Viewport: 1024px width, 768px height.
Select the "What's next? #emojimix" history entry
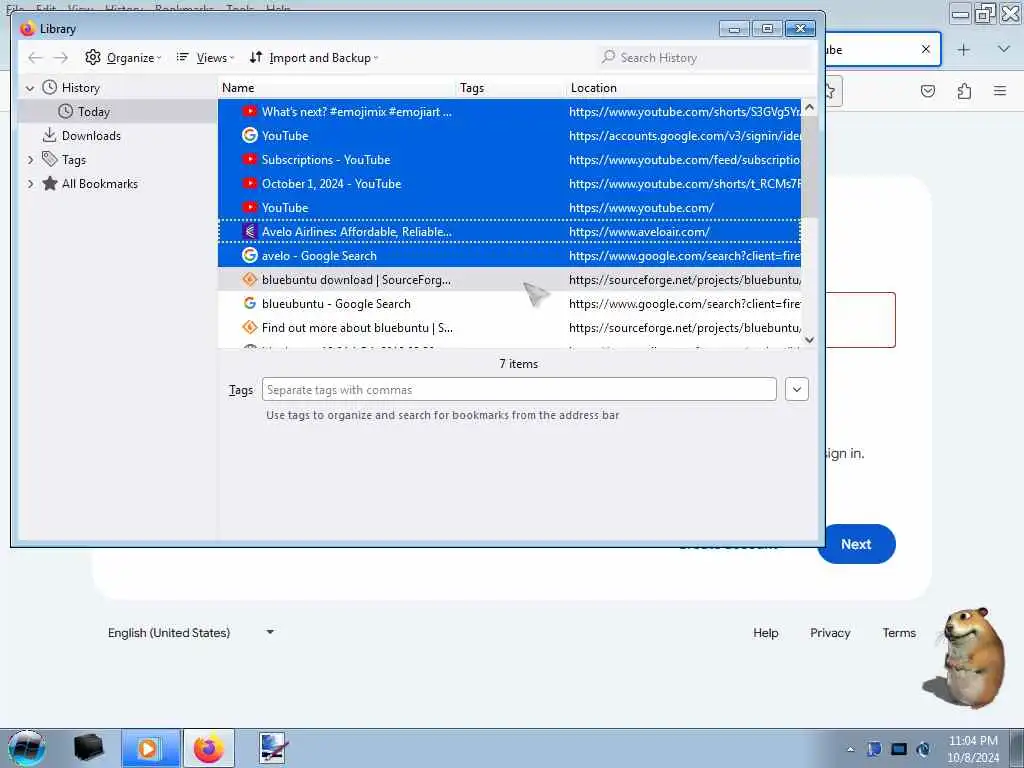tap(509, 112)
